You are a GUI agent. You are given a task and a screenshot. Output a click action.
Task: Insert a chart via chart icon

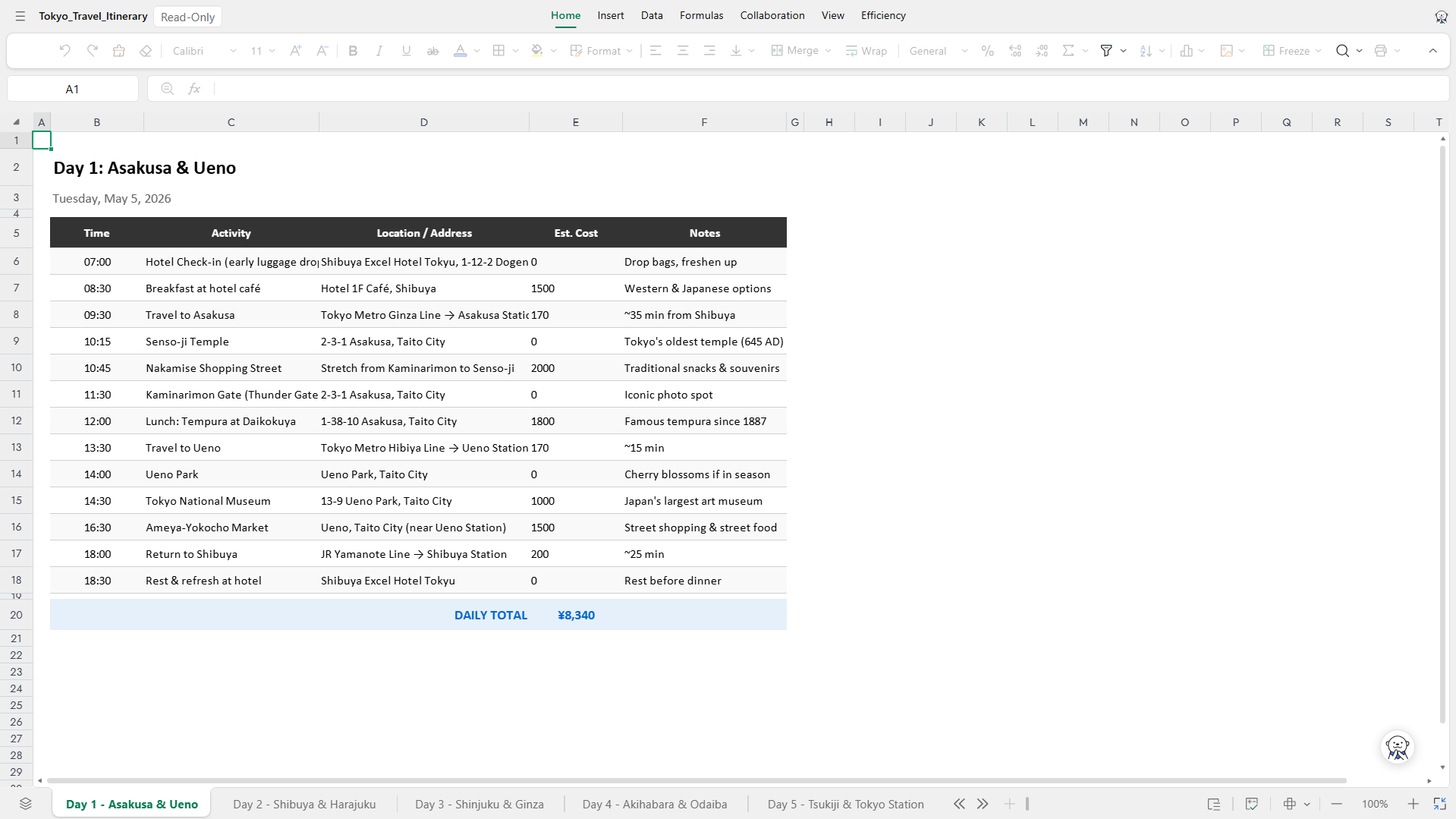click(1187, 51)
